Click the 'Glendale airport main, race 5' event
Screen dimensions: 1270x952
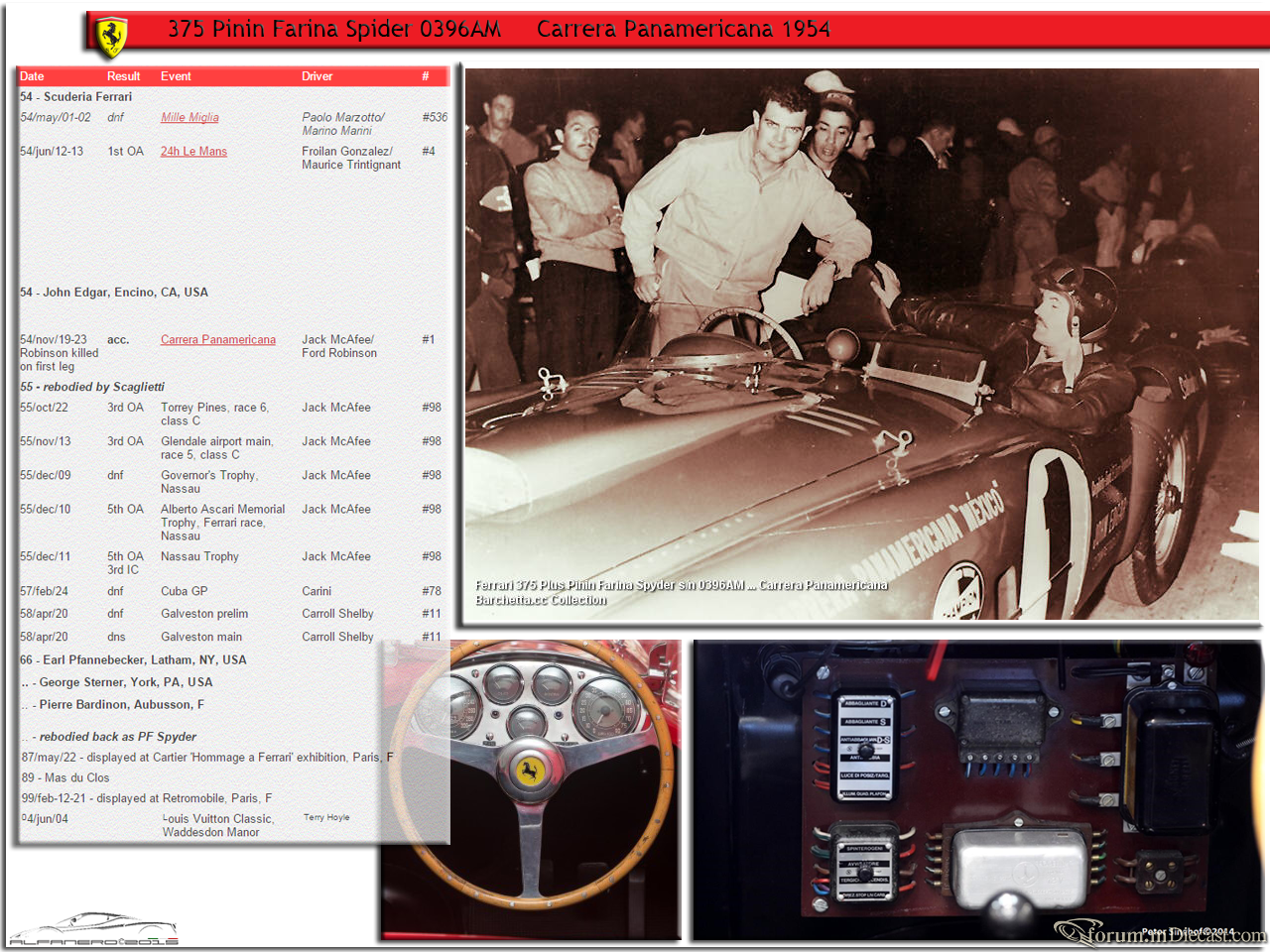click(x=217, y=448)
